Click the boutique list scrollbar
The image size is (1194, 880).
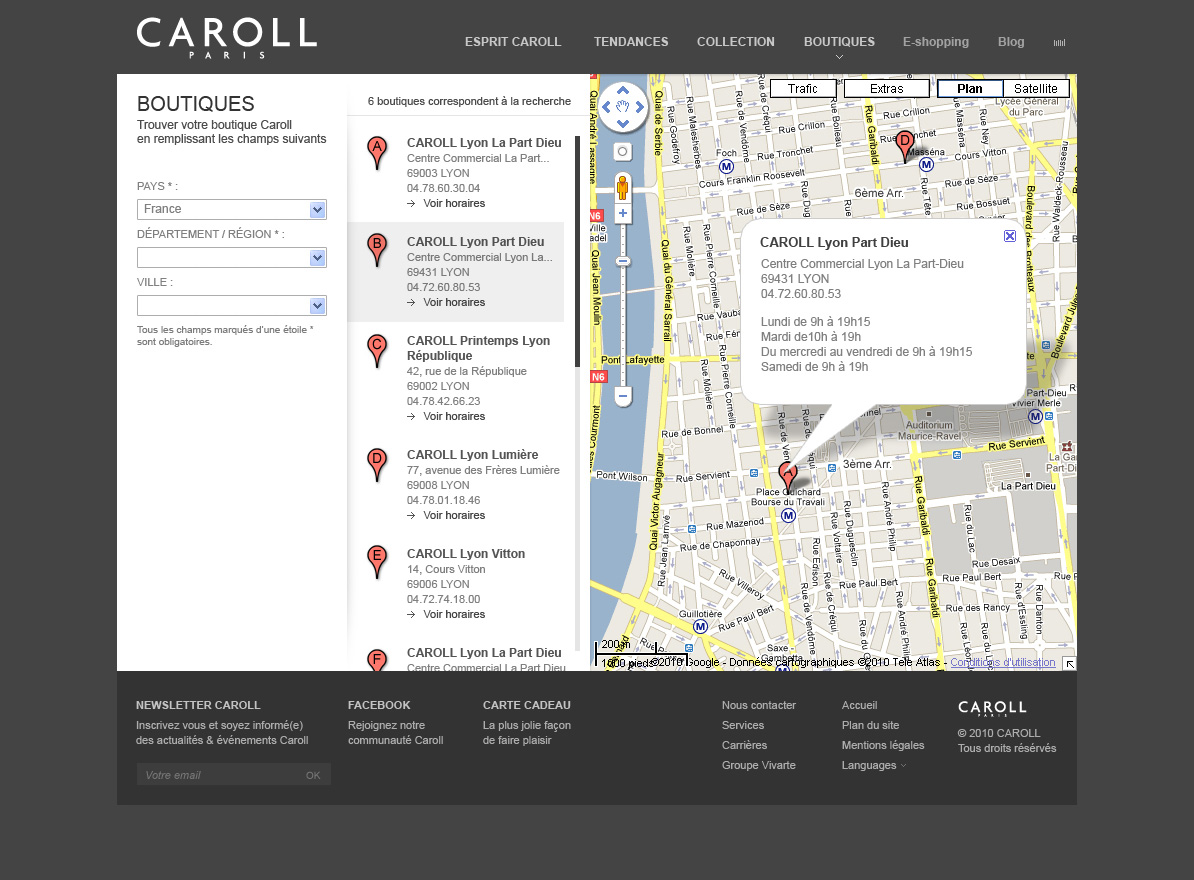click(577, 251)
